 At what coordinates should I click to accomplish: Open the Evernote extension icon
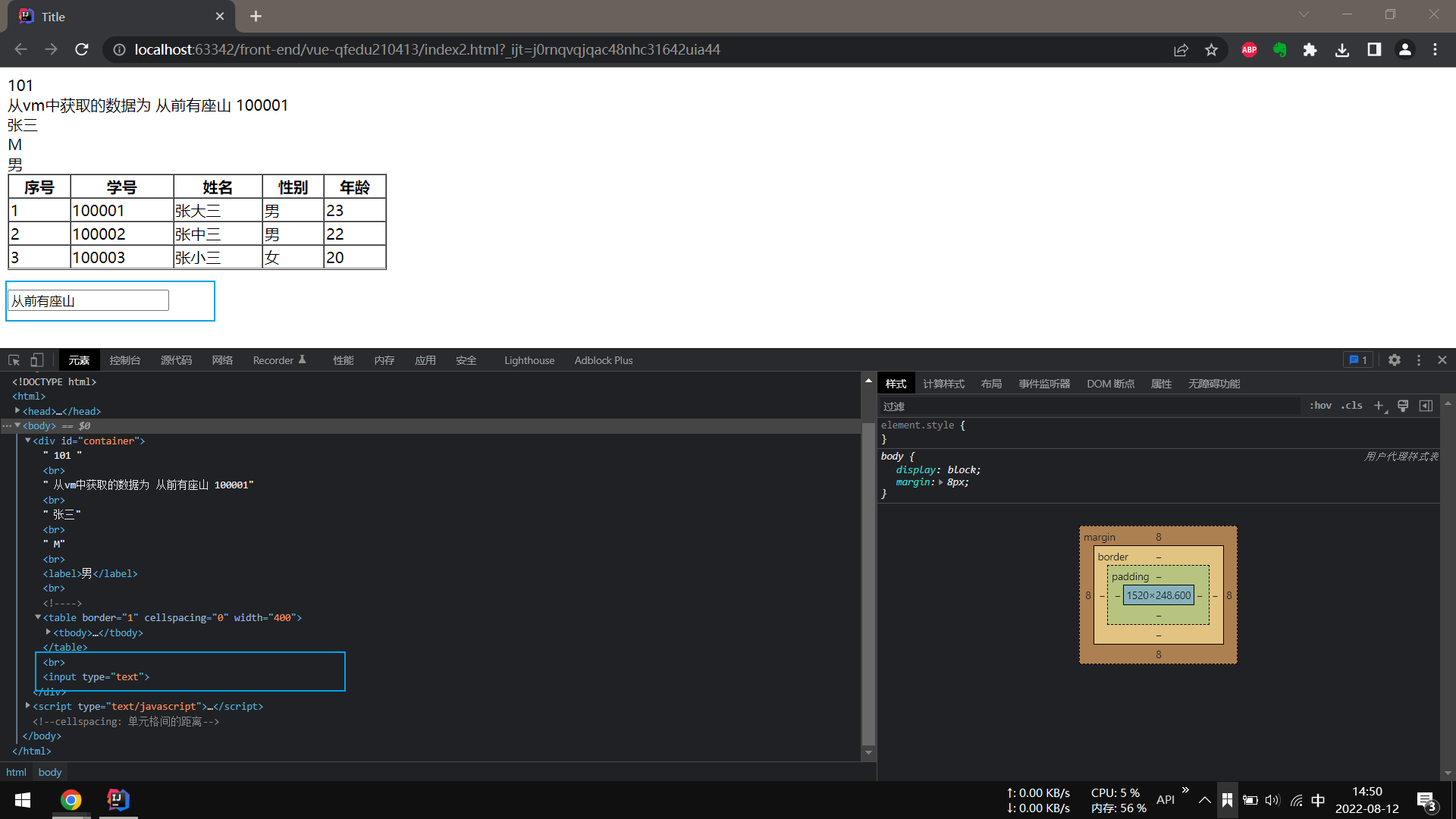click(x=1280, y=49)
